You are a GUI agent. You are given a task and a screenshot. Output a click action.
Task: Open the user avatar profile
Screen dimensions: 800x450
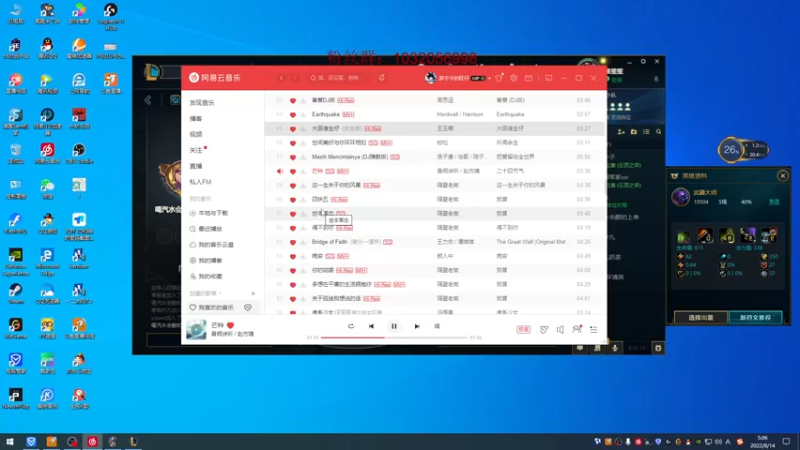coord(431,78)
